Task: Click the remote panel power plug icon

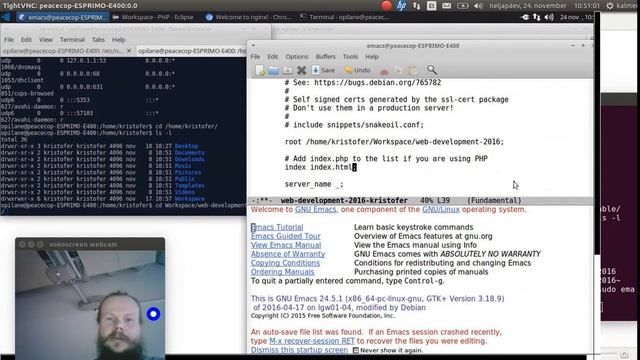Action: 525,17
